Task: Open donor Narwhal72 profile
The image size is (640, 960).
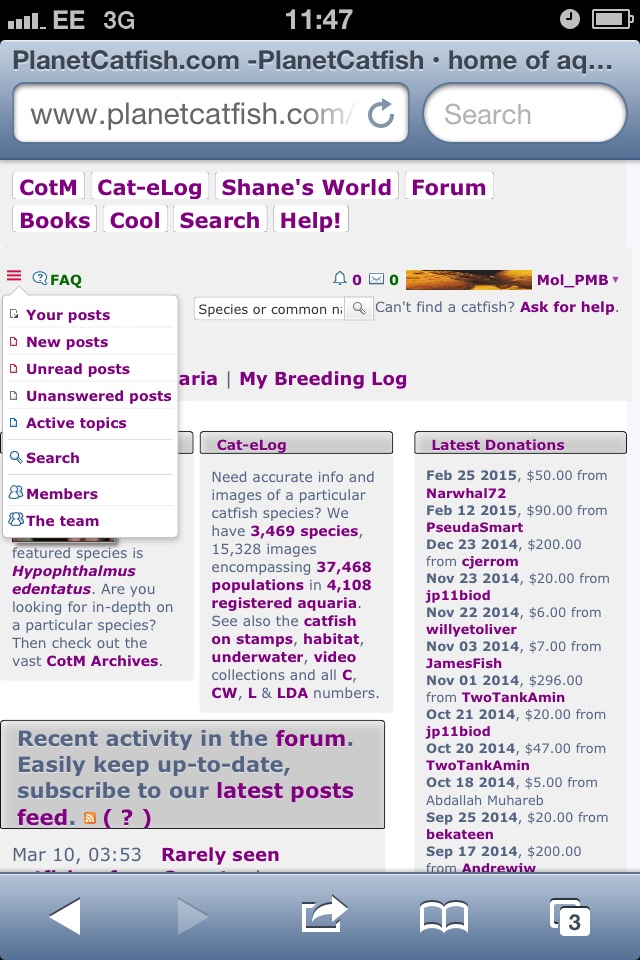Action: 465,493
